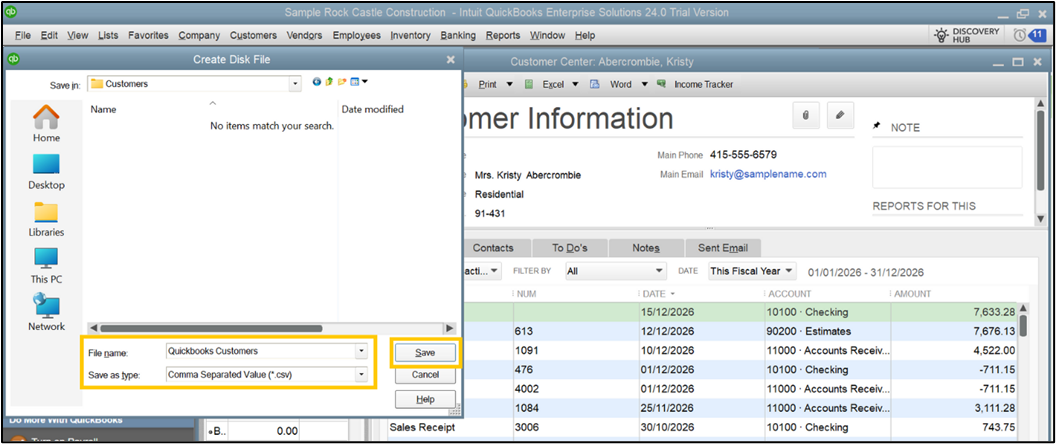Go up one folder level in save dialog
Viewport: 1056px width, 444px height.
[329, 82]
